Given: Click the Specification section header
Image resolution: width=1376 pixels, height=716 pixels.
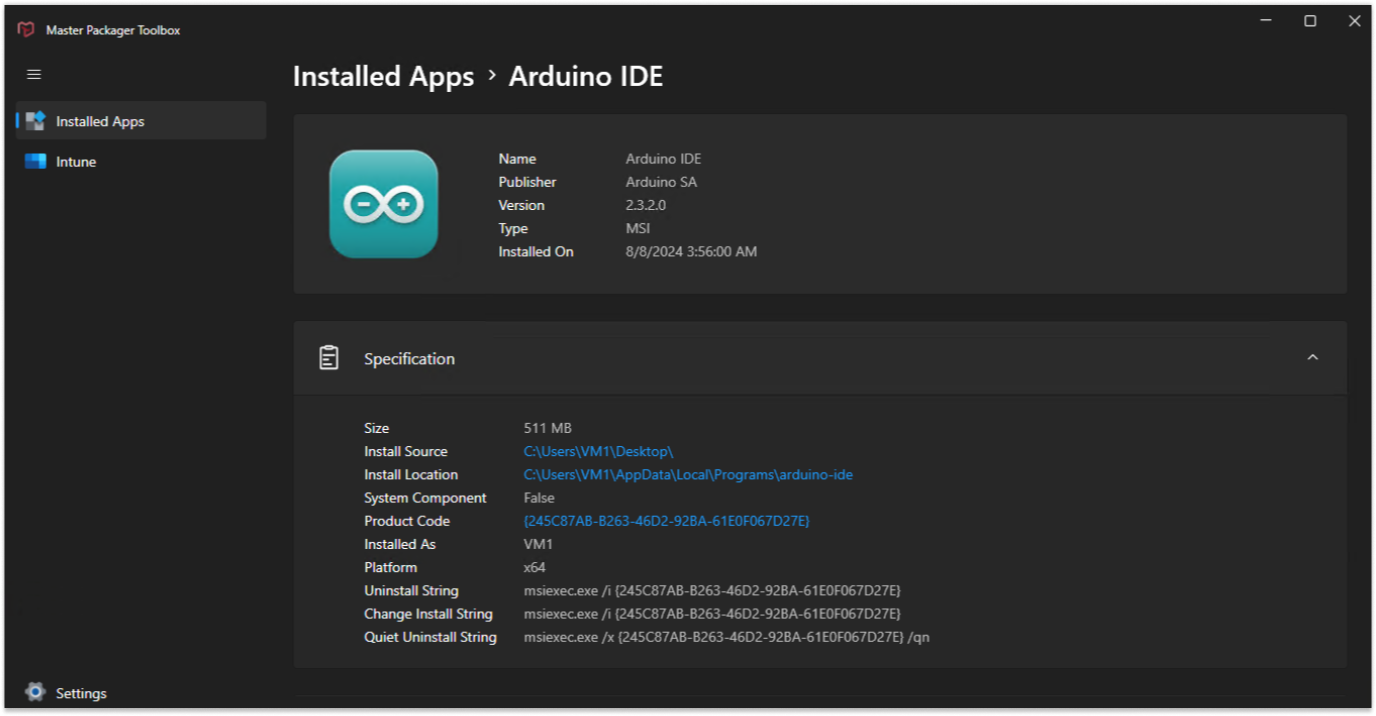Looking at the screenshot, I should (x=820, y=358).
